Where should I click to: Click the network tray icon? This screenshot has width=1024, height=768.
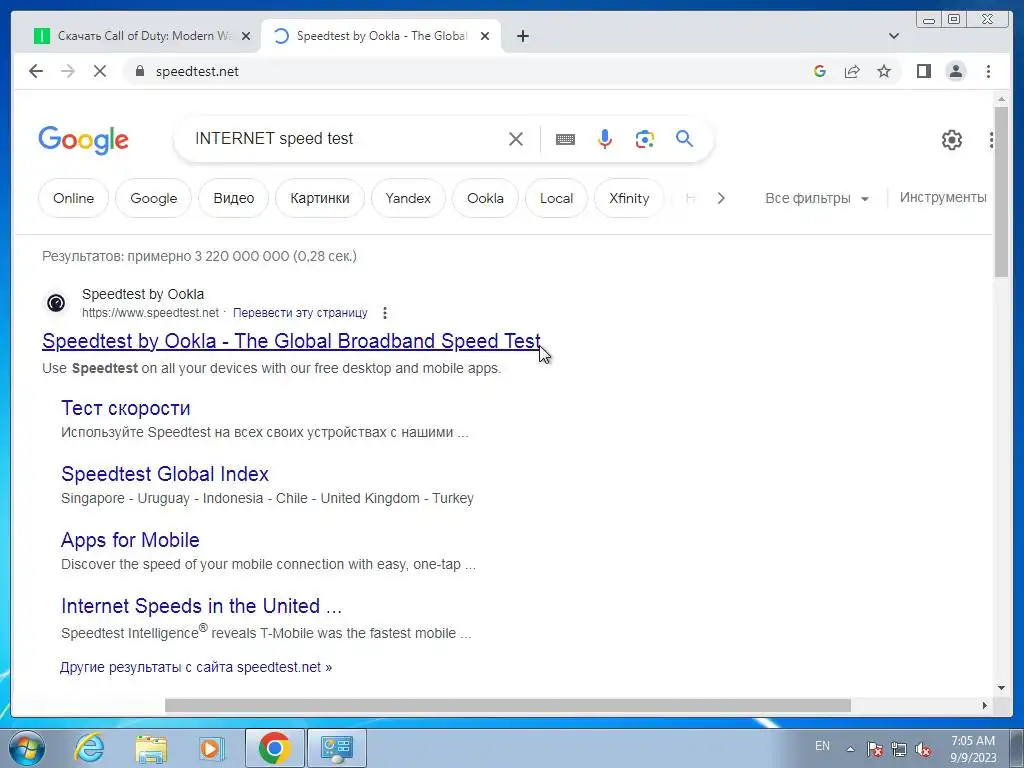(x=899, y=748)
